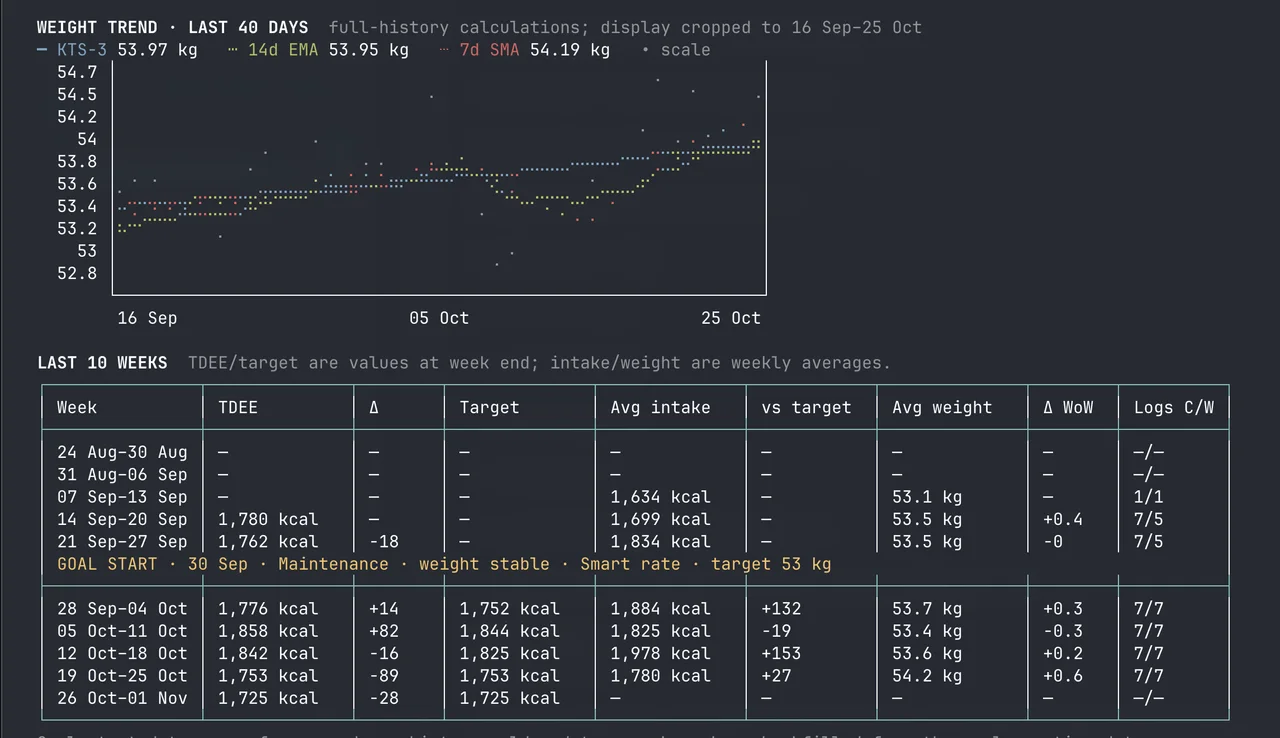Click the Week column header
The image size is (1280, 738).
[x=77, y=407]
